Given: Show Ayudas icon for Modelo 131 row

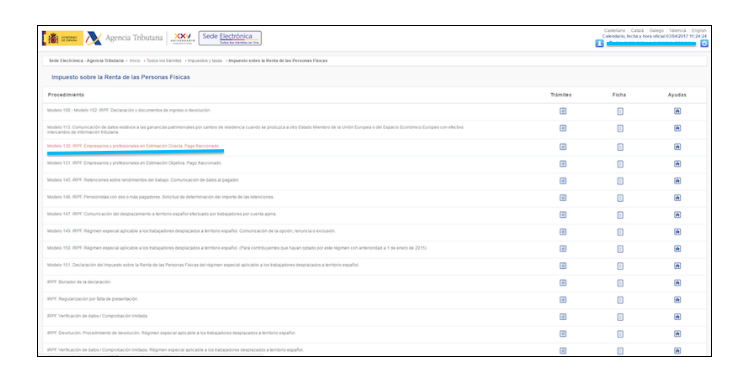Looking at the screenshot, I should point(677,163).
